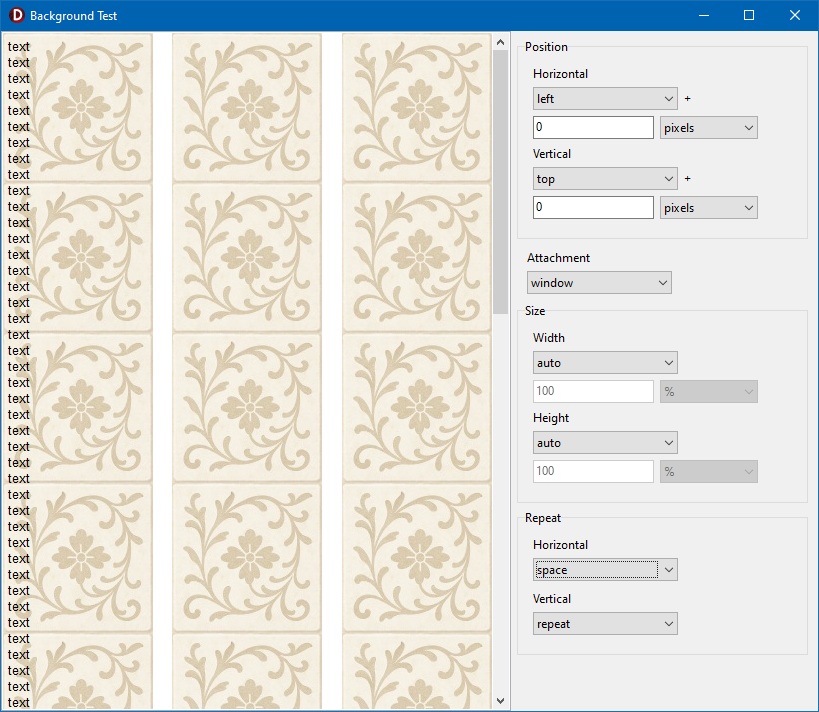This screenshot has height=712, width=819.
Task: Open the Attachment 'window' dropdown
Action: click(x=599, y=283)
